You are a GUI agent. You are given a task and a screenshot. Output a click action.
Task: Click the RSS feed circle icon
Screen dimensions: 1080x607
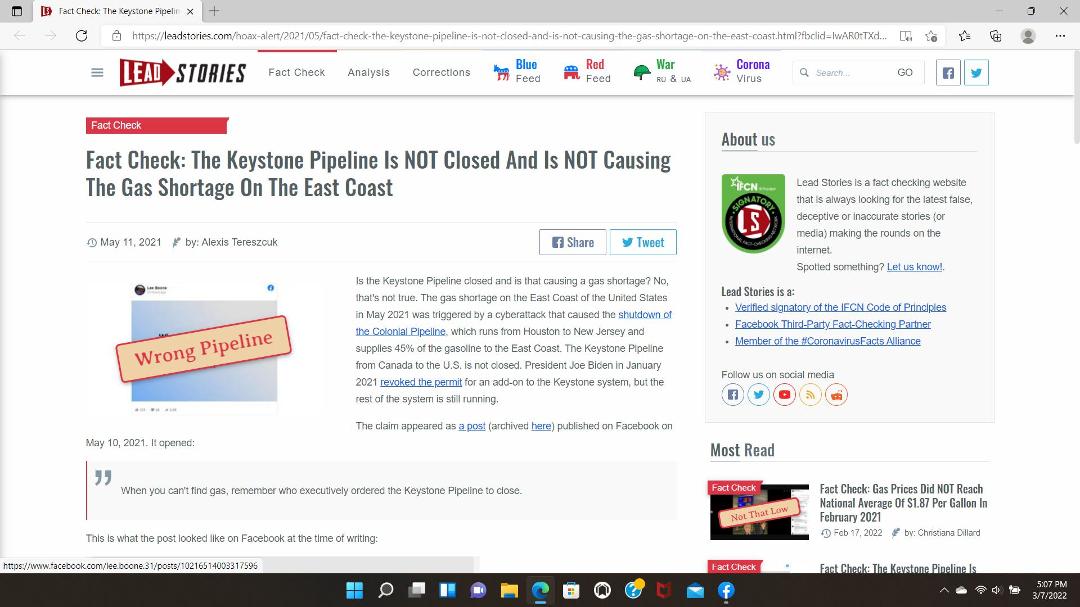(811, 395)
